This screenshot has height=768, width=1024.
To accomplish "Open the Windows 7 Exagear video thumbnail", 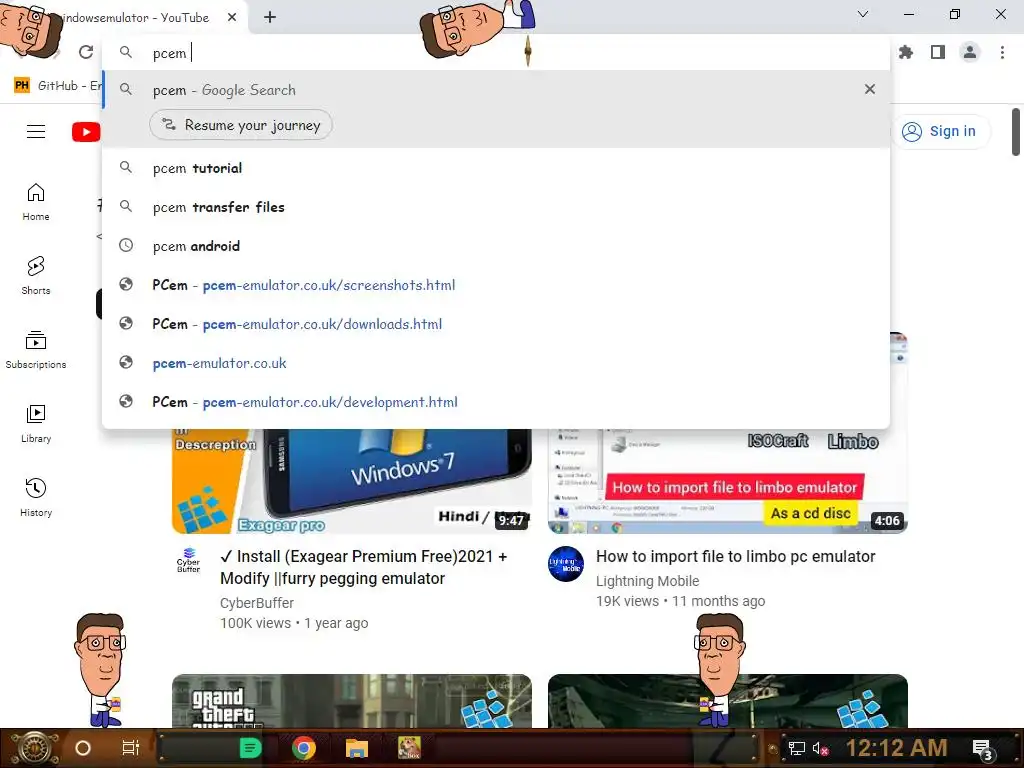I will point(351,481).
